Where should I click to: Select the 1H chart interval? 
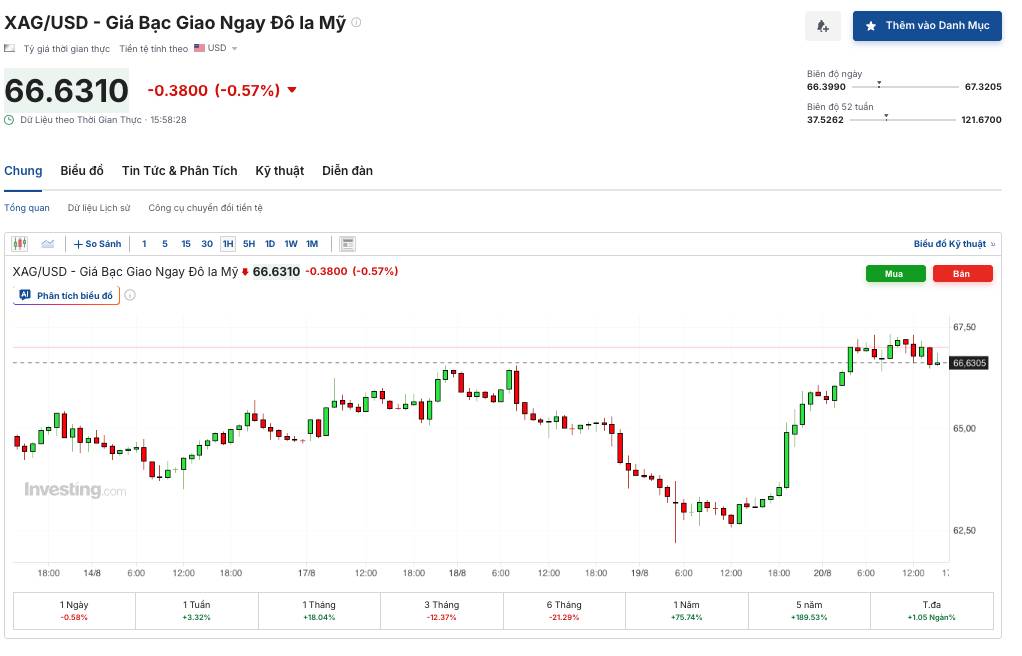[228, 244]
